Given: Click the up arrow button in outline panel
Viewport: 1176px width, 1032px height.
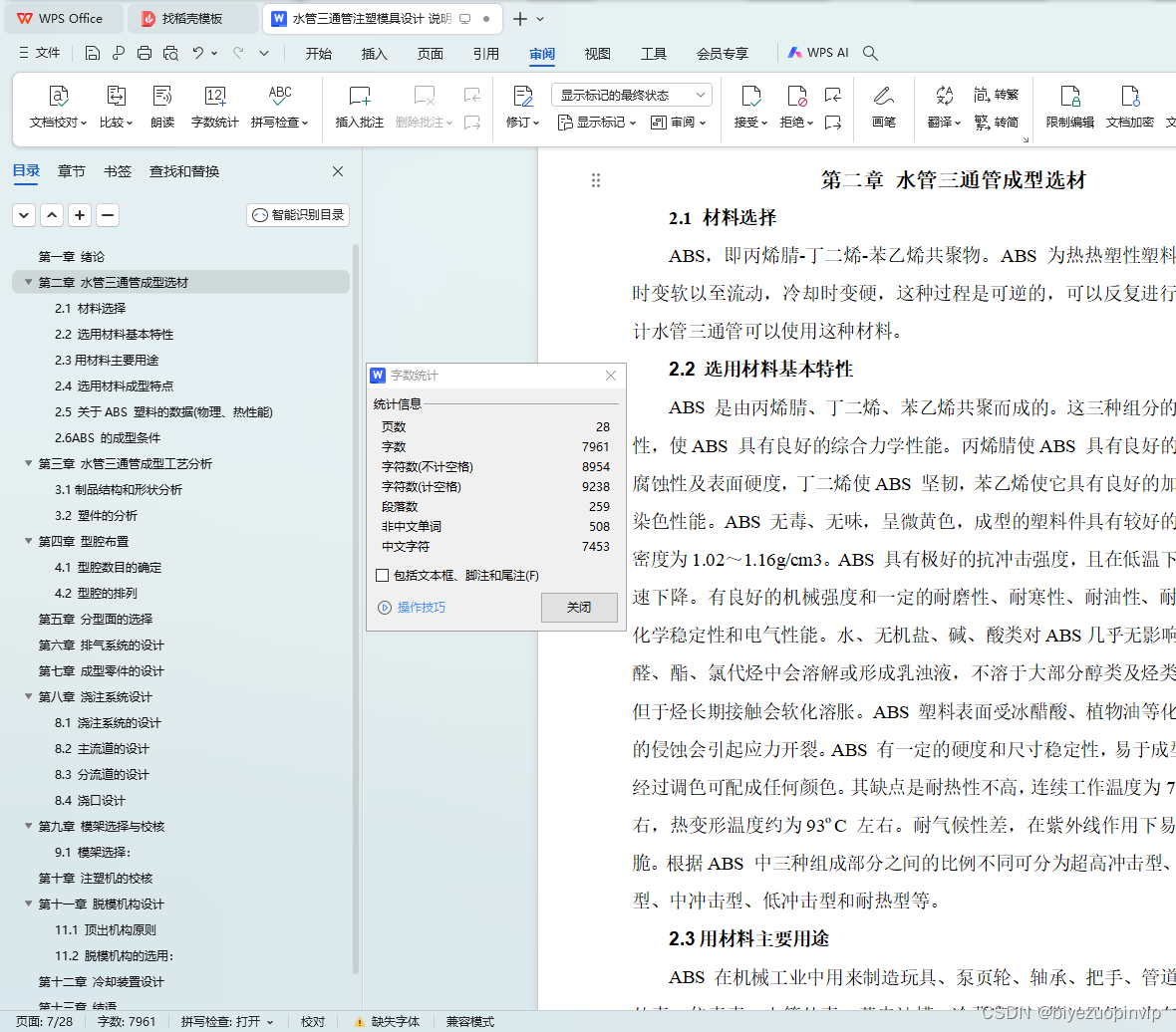Looking at the screenshot, I should point(52,215).
